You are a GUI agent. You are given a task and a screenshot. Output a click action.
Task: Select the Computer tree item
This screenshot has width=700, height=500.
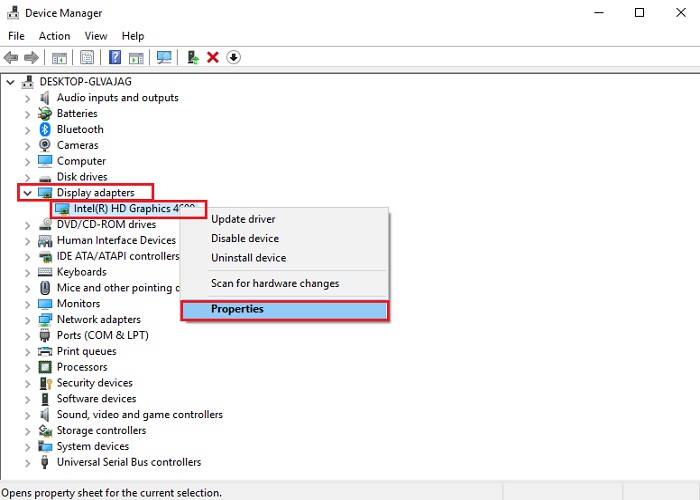81,161
